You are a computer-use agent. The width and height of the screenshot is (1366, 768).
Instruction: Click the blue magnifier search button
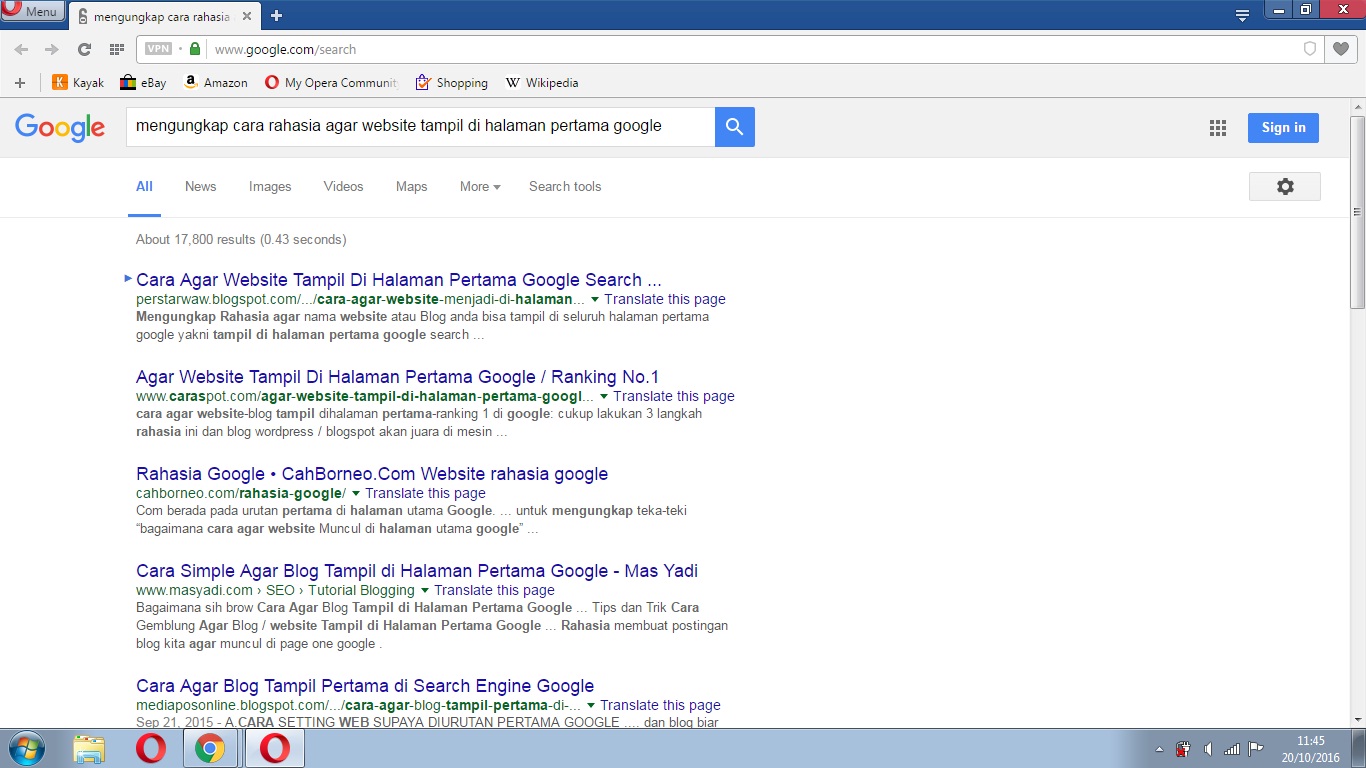735,126
